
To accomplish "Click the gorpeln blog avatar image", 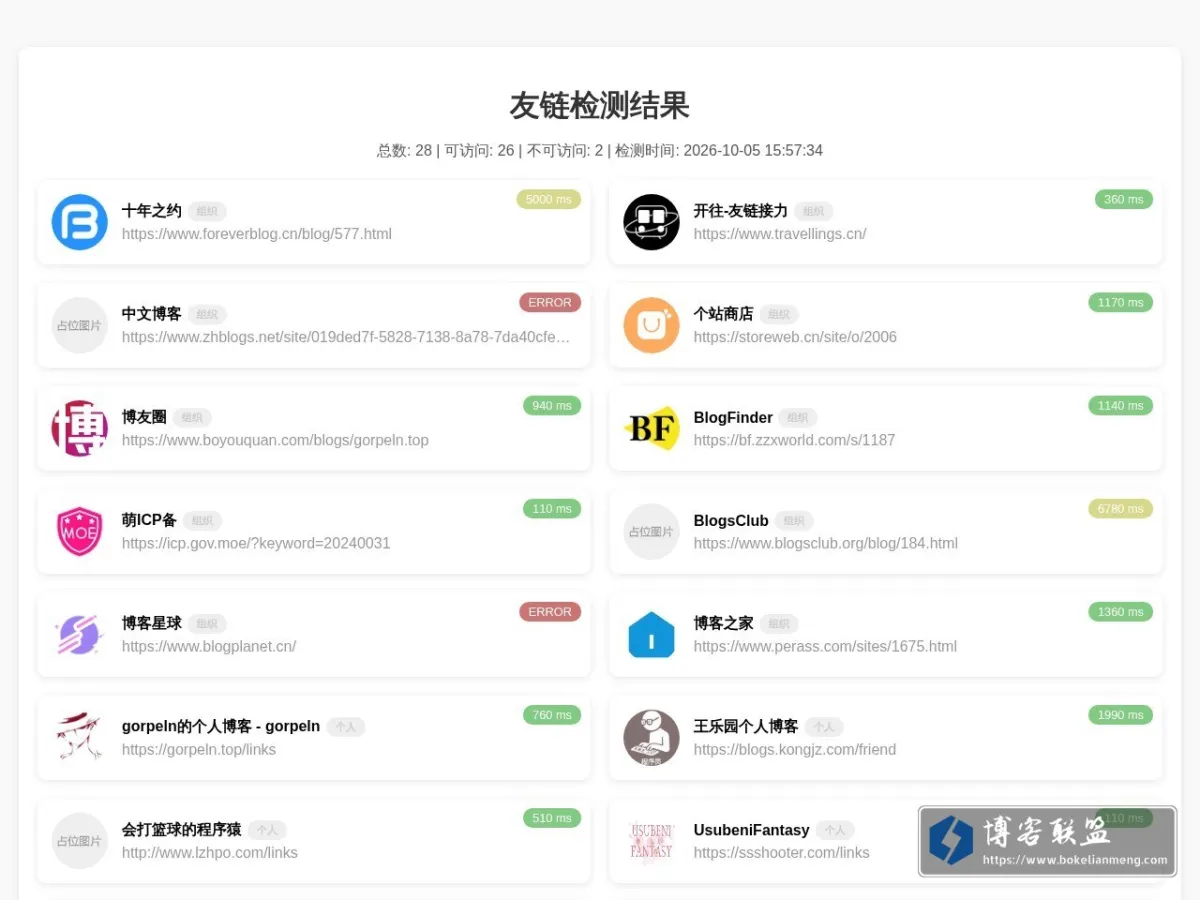I will pos(79,737).
